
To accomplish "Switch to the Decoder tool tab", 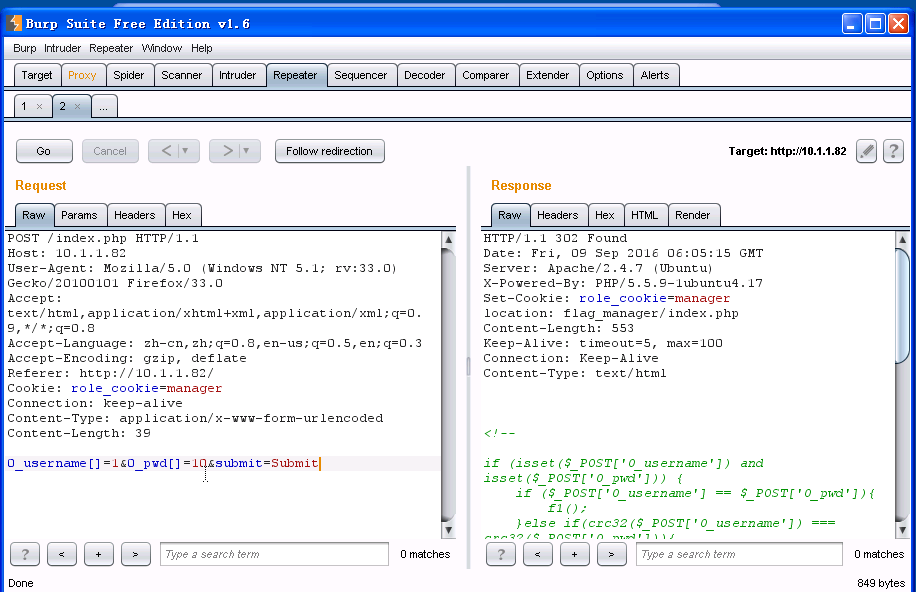I will 425,75.
